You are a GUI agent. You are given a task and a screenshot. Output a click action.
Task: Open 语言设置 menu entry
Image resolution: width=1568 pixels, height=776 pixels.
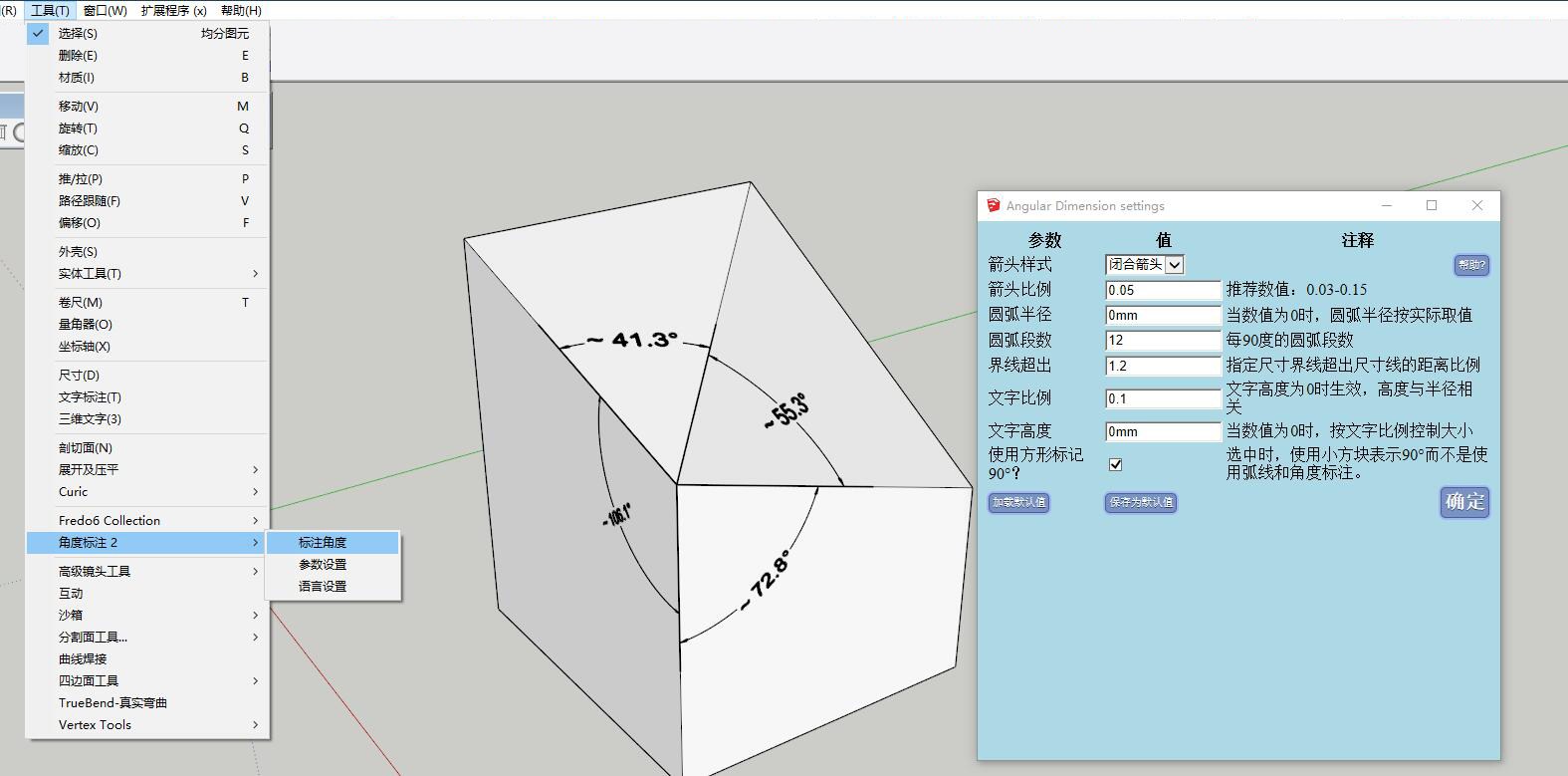pos(323,587)
